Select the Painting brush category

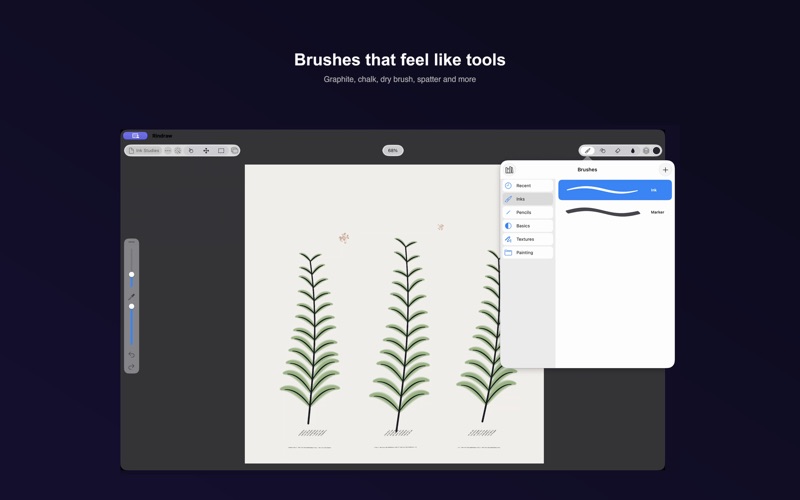click(528, 253)
